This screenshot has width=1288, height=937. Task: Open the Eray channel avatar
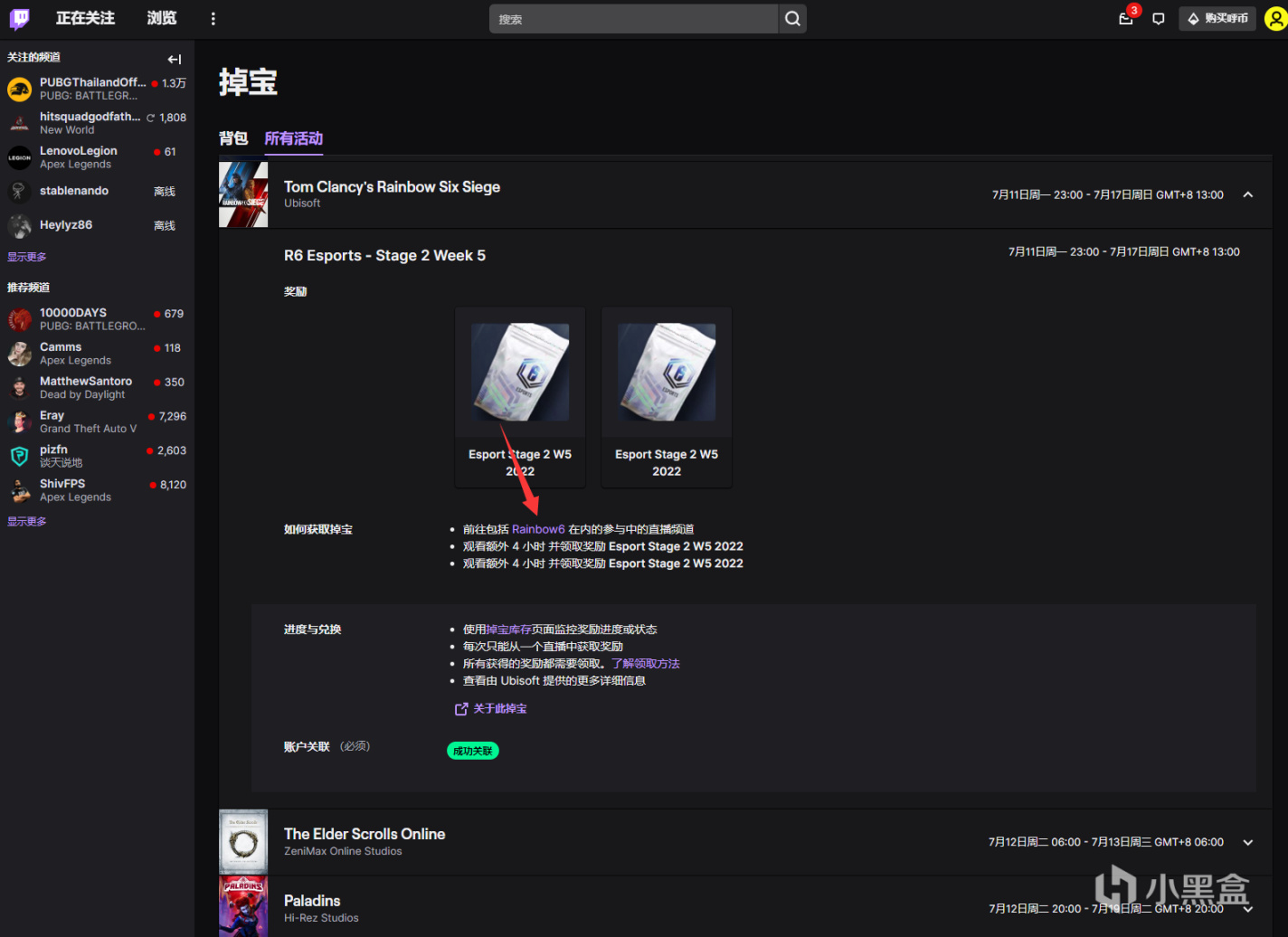(20, 422)
